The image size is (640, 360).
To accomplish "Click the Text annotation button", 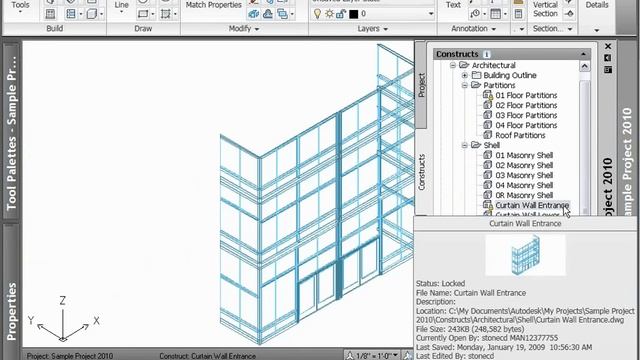I will [x=453, y=5].
